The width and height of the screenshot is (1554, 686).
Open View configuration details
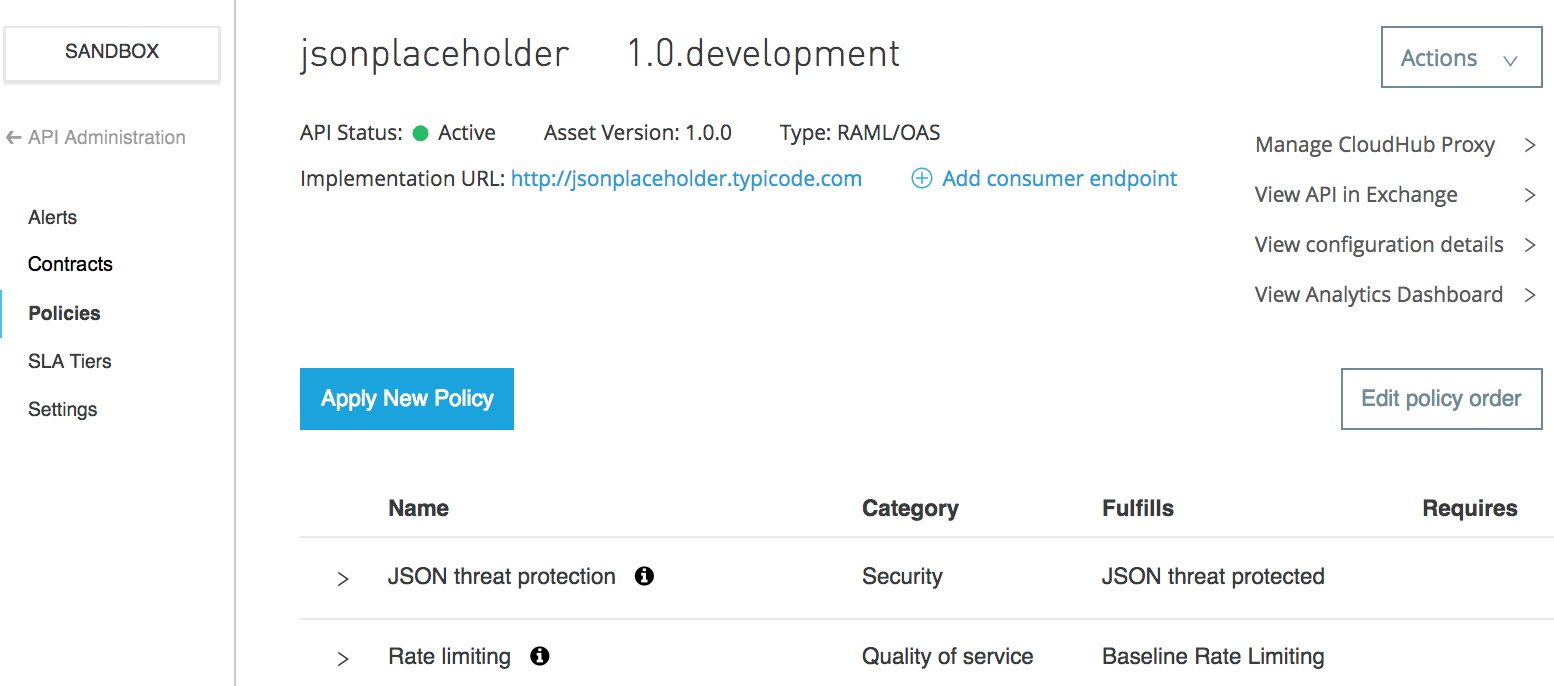(x=1394, y=245)
